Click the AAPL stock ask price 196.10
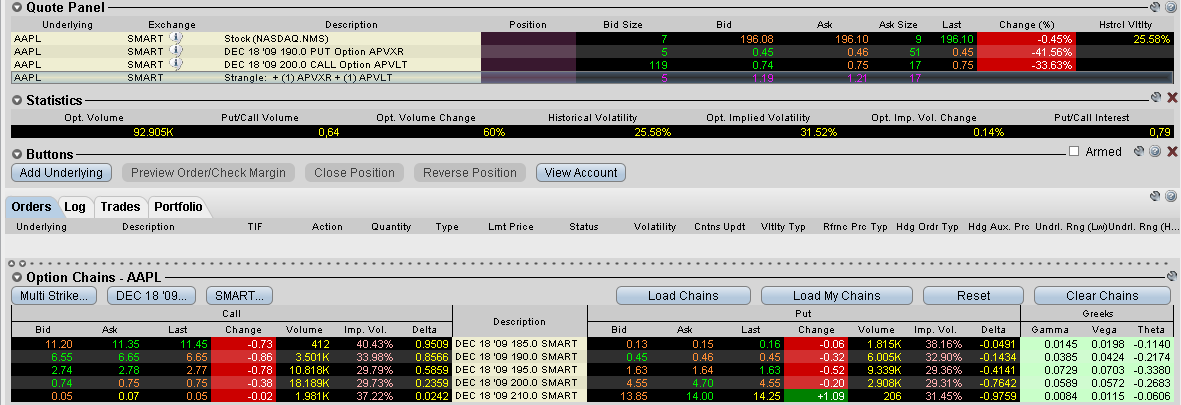The height and width of the screenshot is (405, 1181). coord(850,38)
